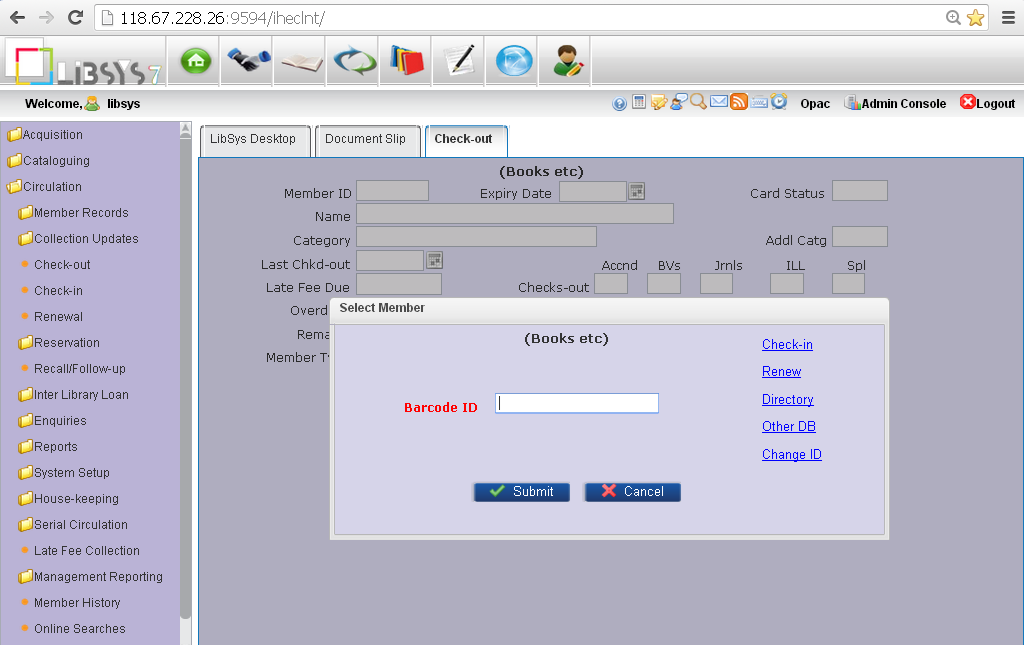This screenshot has height=645, width=1024.
Task: Click the Check-in link in the dialog
Action: coord(787,343)
